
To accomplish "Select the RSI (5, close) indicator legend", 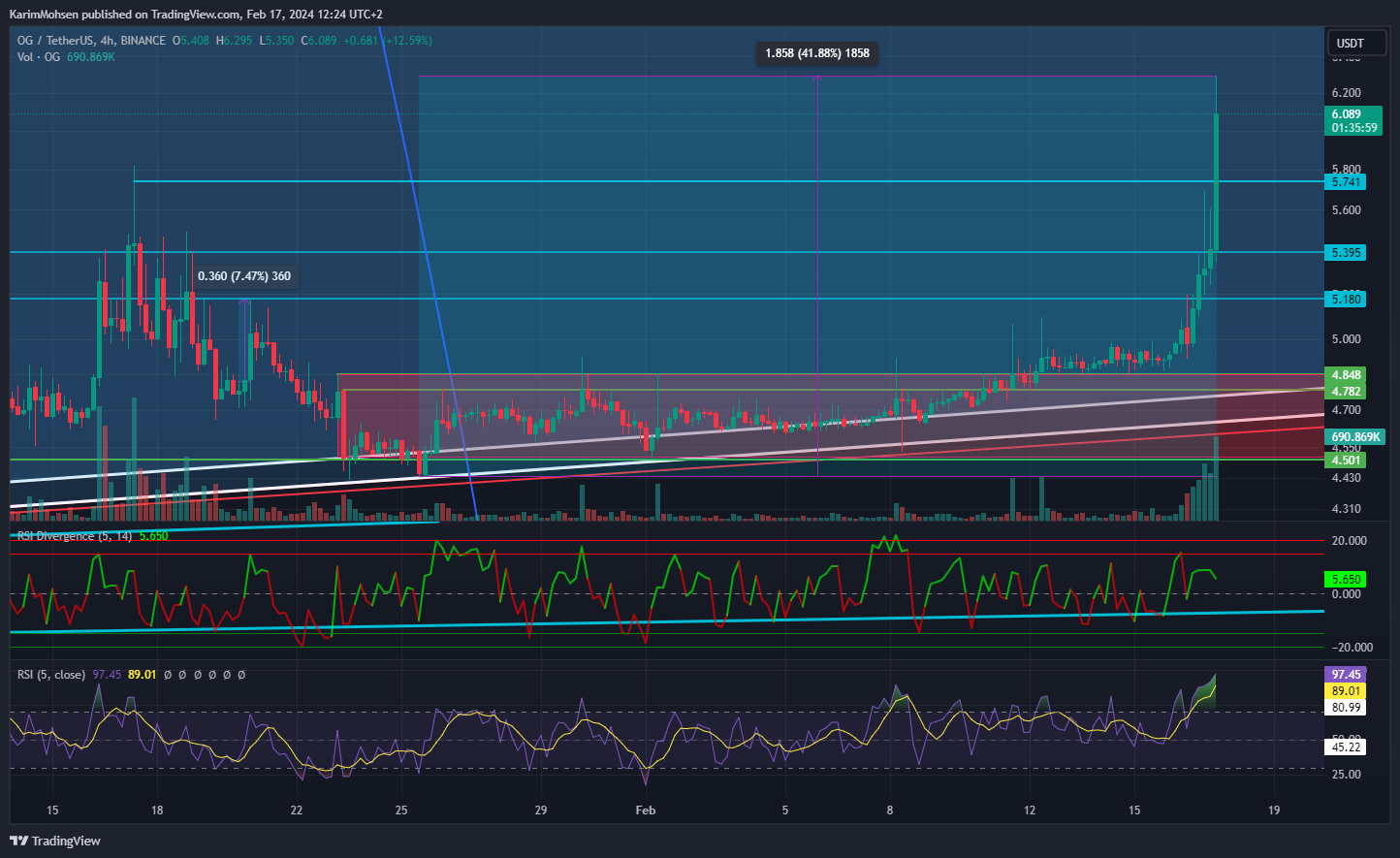I will (x=50, y=675).
